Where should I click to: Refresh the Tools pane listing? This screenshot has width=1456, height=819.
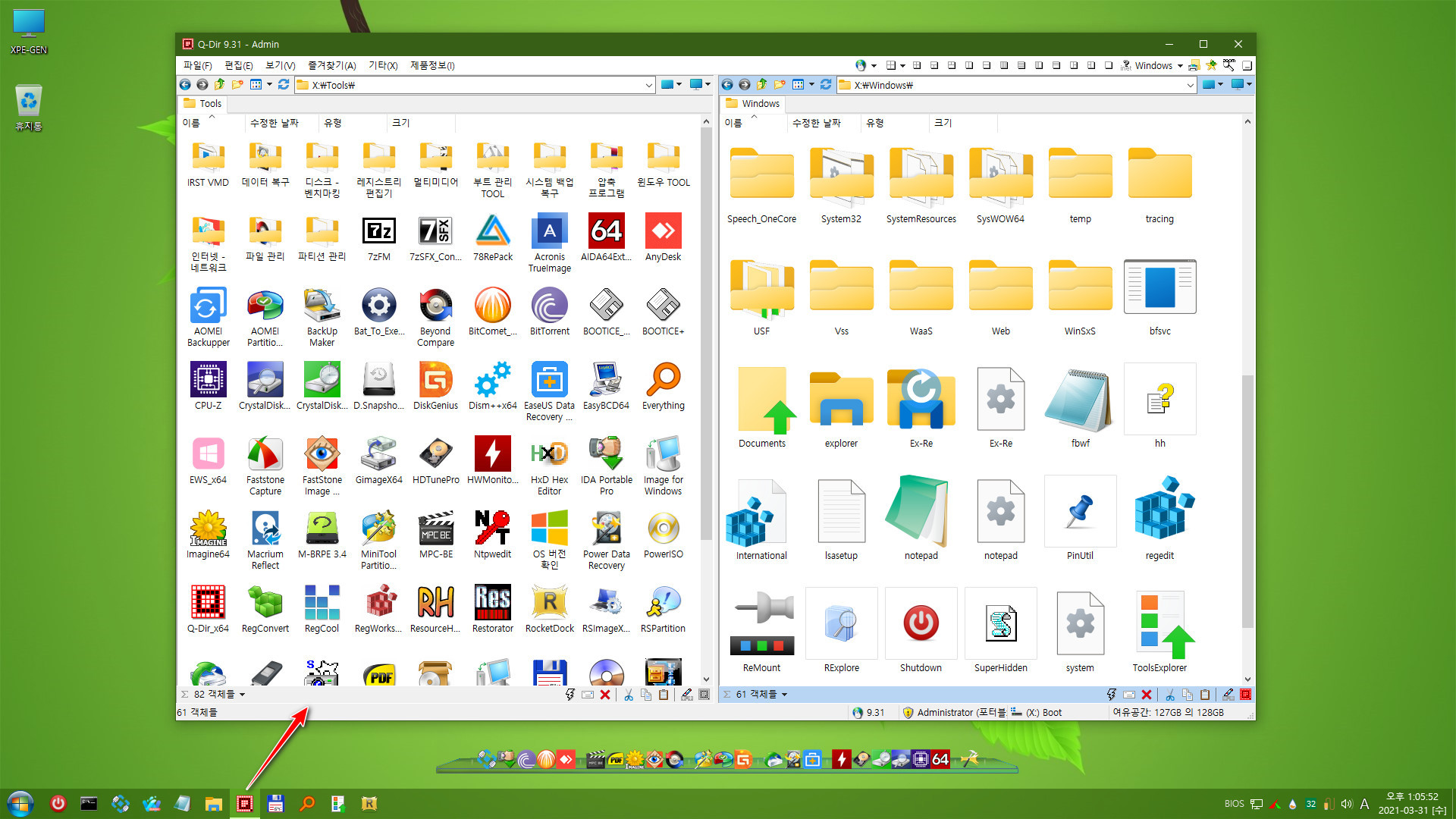point(284,85)
